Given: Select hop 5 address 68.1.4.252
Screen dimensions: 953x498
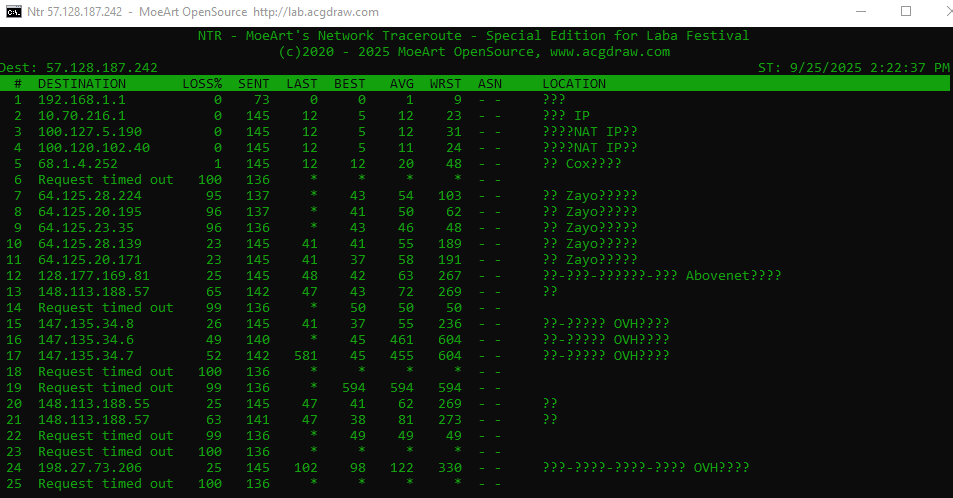Looking at the screenshot, I should (x=78, y=164).
